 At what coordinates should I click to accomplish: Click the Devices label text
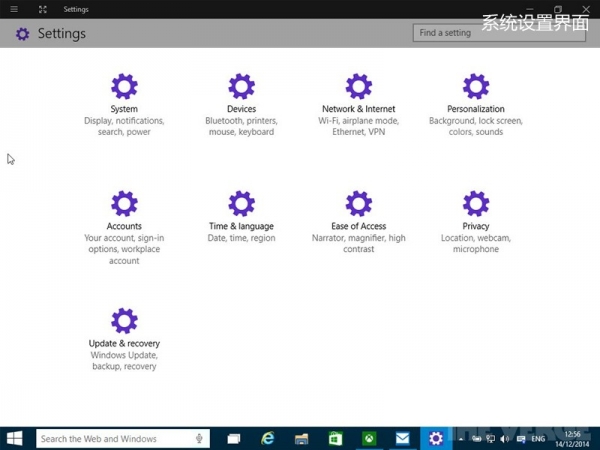[241, 109]
